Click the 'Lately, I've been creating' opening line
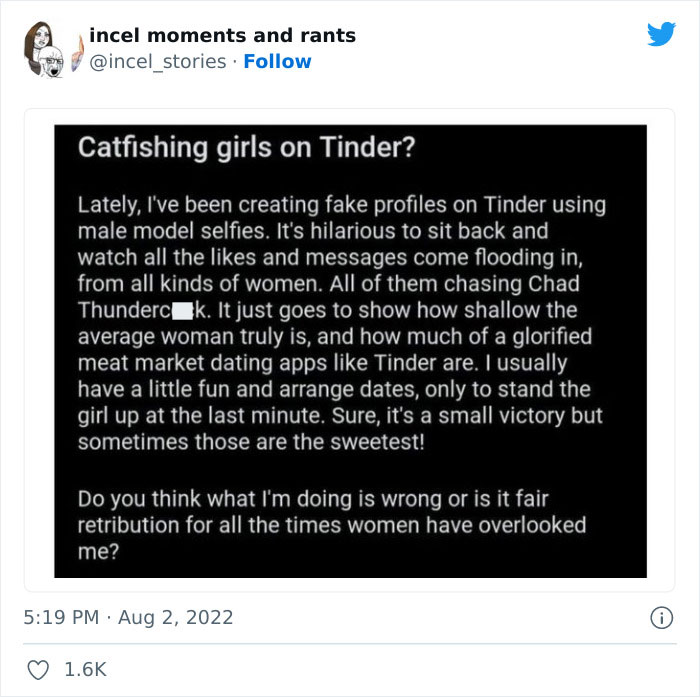This screenshot has width=700, height=697. click(x=342, y=205)
